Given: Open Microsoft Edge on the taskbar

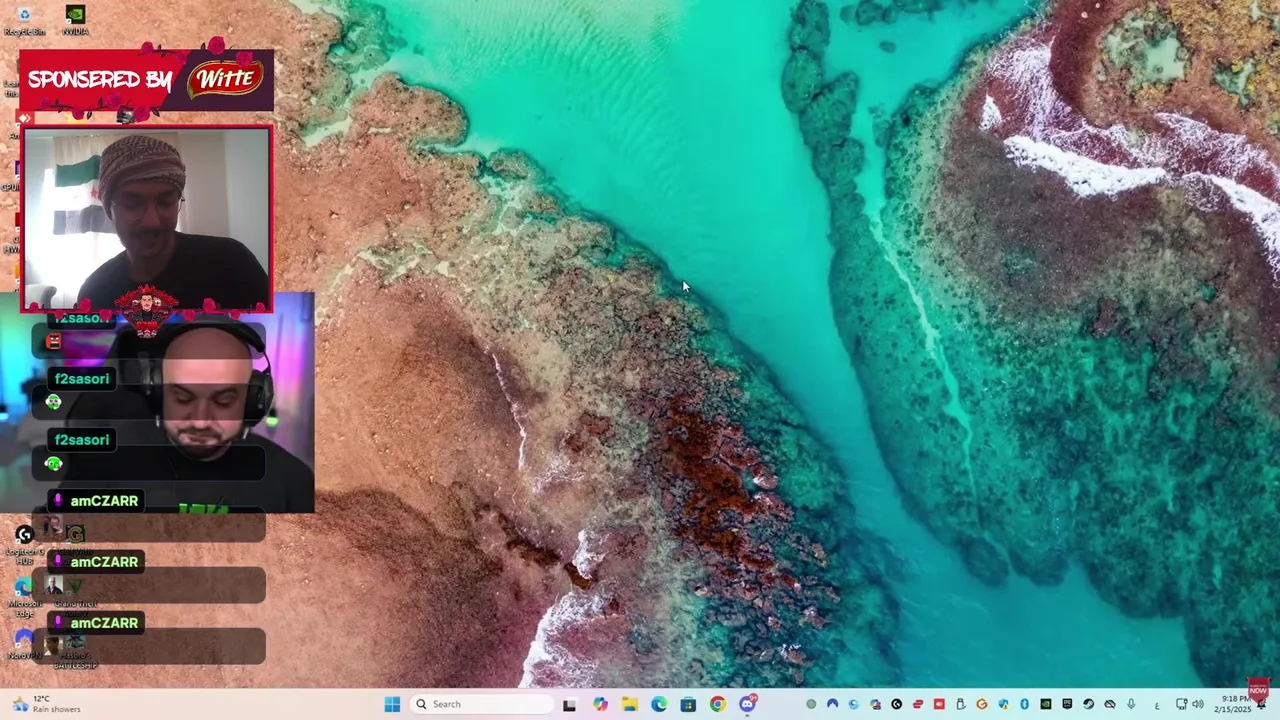Looking at the screenshot, I should click(x=659, y=704).
